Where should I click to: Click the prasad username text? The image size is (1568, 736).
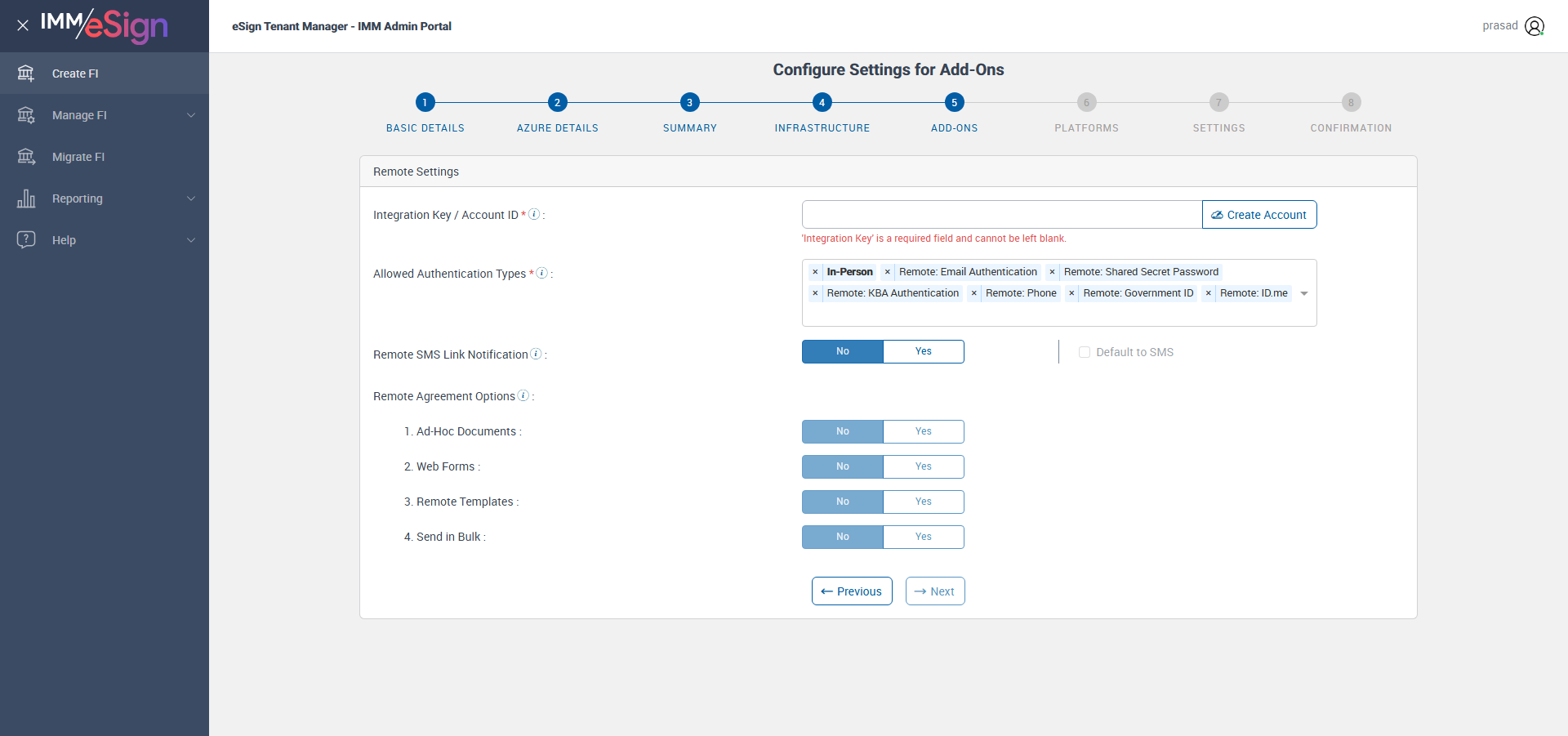click(x=1500, y=25)
